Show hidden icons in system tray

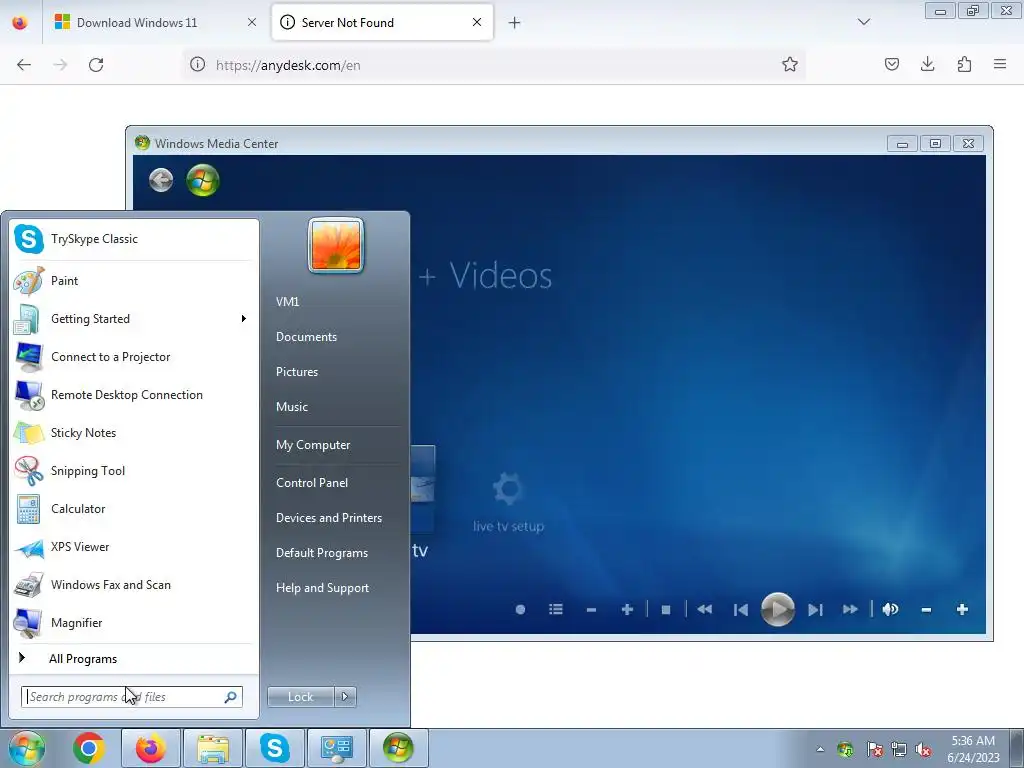point(820,749)
